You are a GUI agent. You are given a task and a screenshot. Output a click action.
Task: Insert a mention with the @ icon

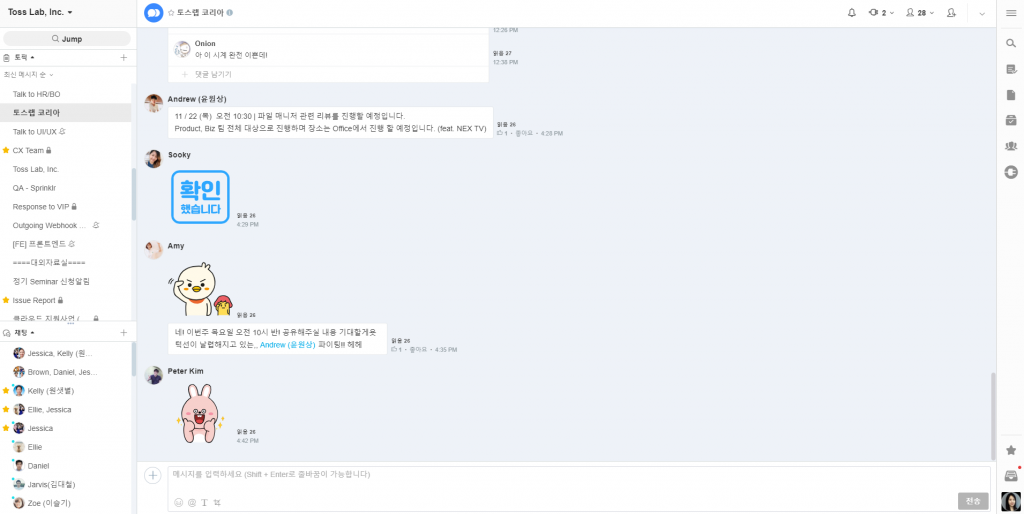coord(191,502)
